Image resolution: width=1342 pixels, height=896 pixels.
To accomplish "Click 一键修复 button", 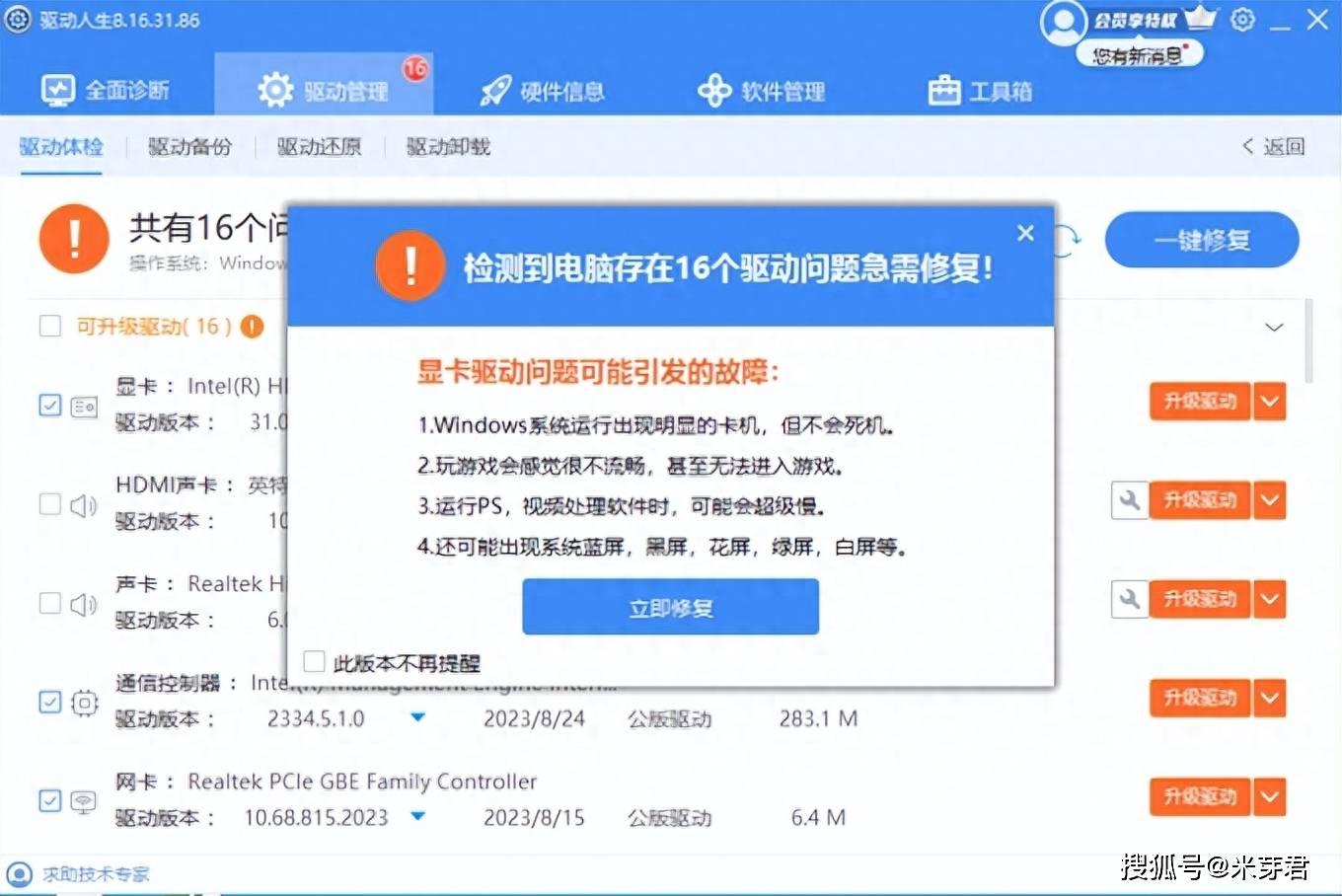I will coord(1202,239).
